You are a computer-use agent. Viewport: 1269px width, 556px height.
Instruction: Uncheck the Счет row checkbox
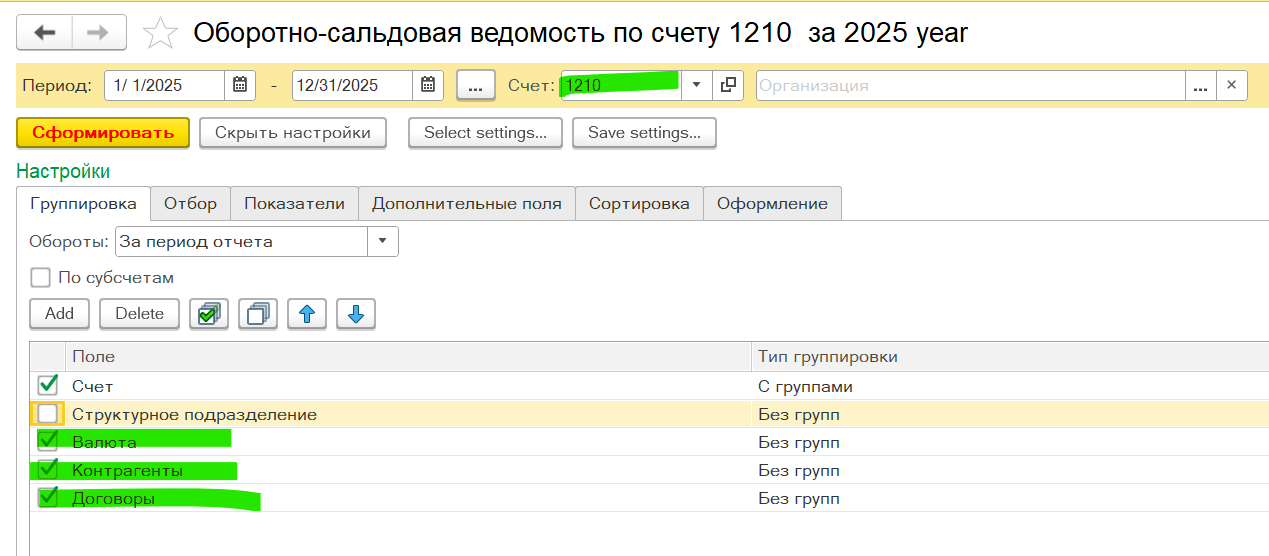47,385
